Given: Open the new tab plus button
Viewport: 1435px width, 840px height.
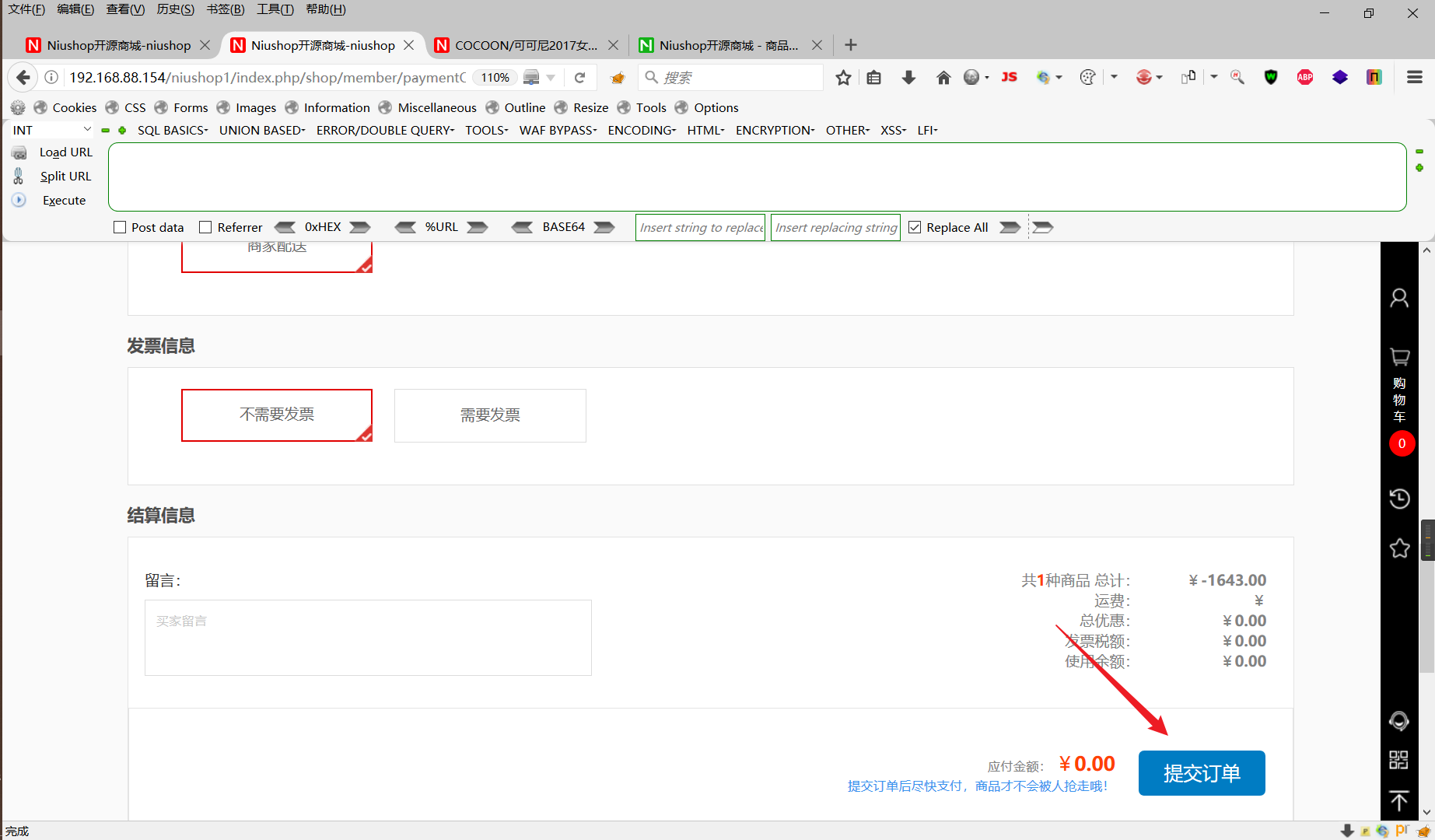Looking at the screenshot, I should (851, 45).
